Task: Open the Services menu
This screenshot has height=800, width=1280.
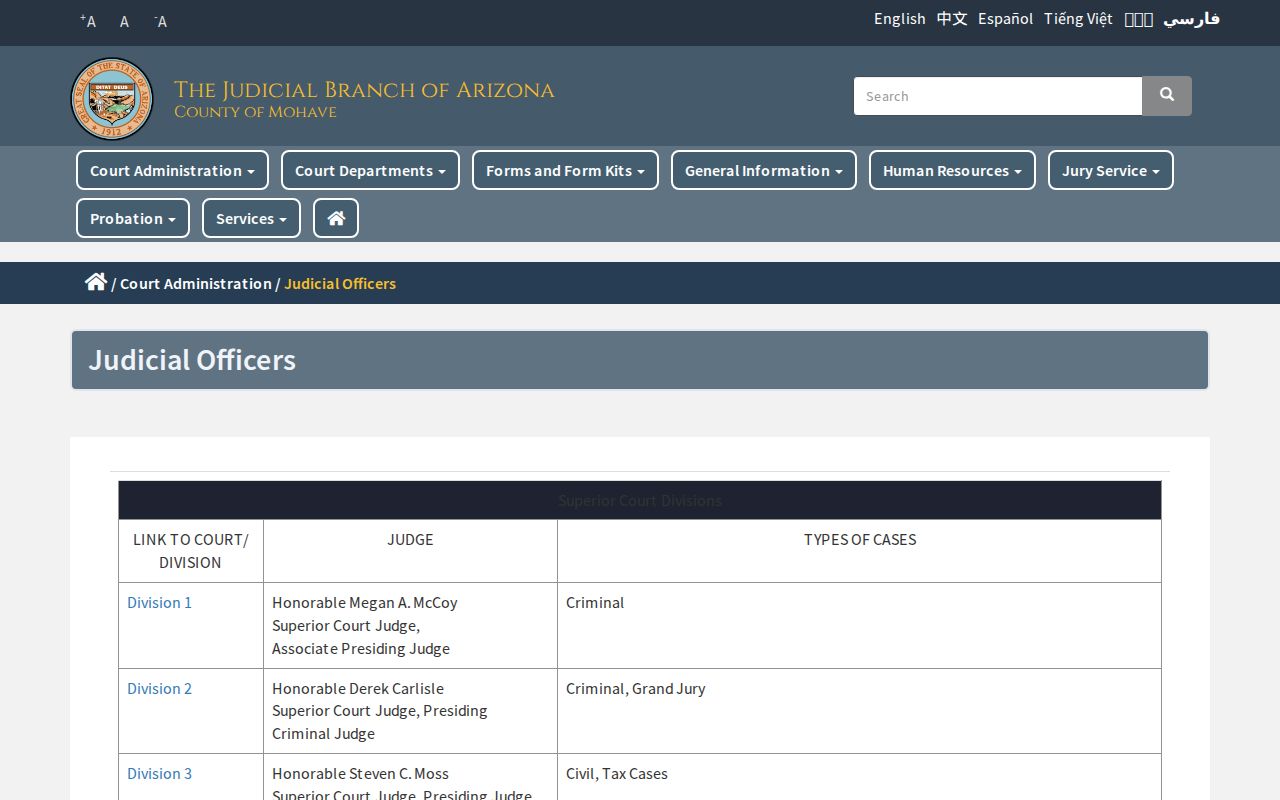Action: 251,218
